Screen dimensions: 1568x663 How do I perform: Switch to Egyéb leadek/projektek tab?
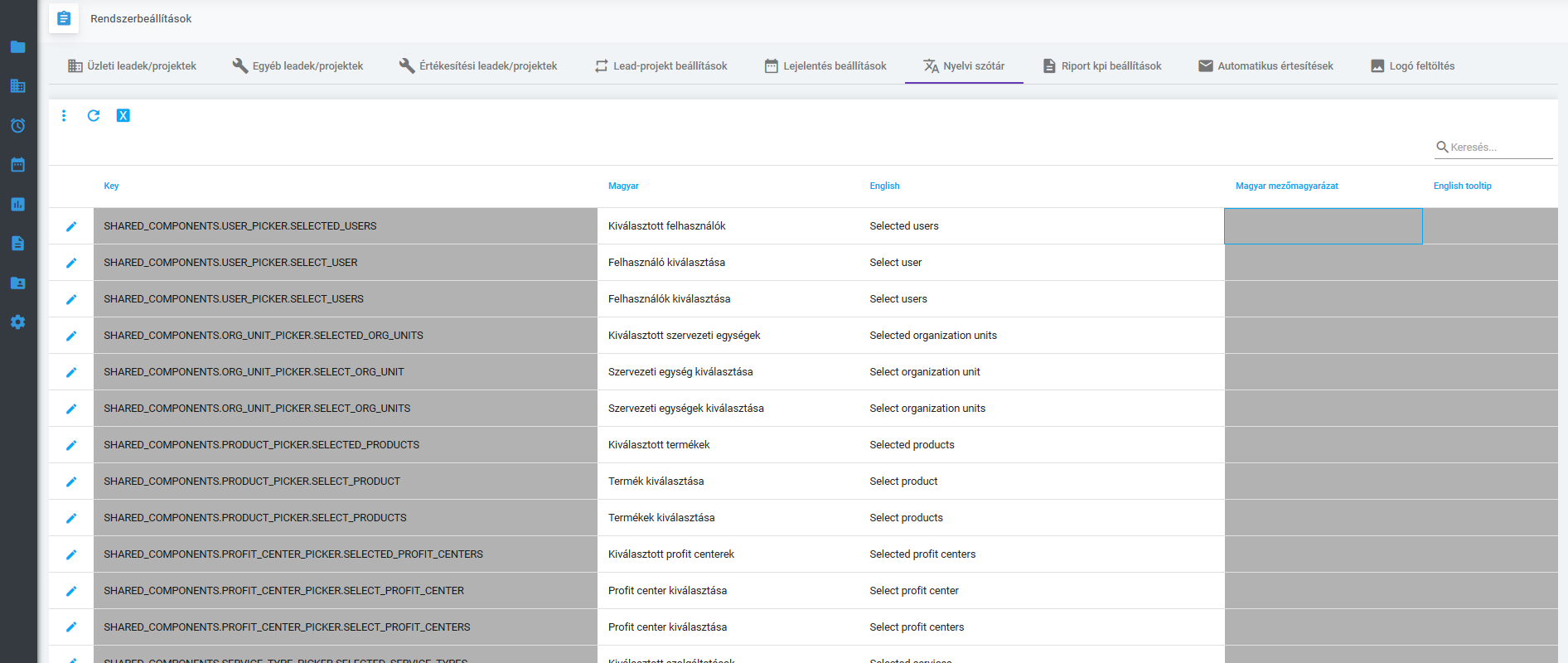[x=298, y=65]
